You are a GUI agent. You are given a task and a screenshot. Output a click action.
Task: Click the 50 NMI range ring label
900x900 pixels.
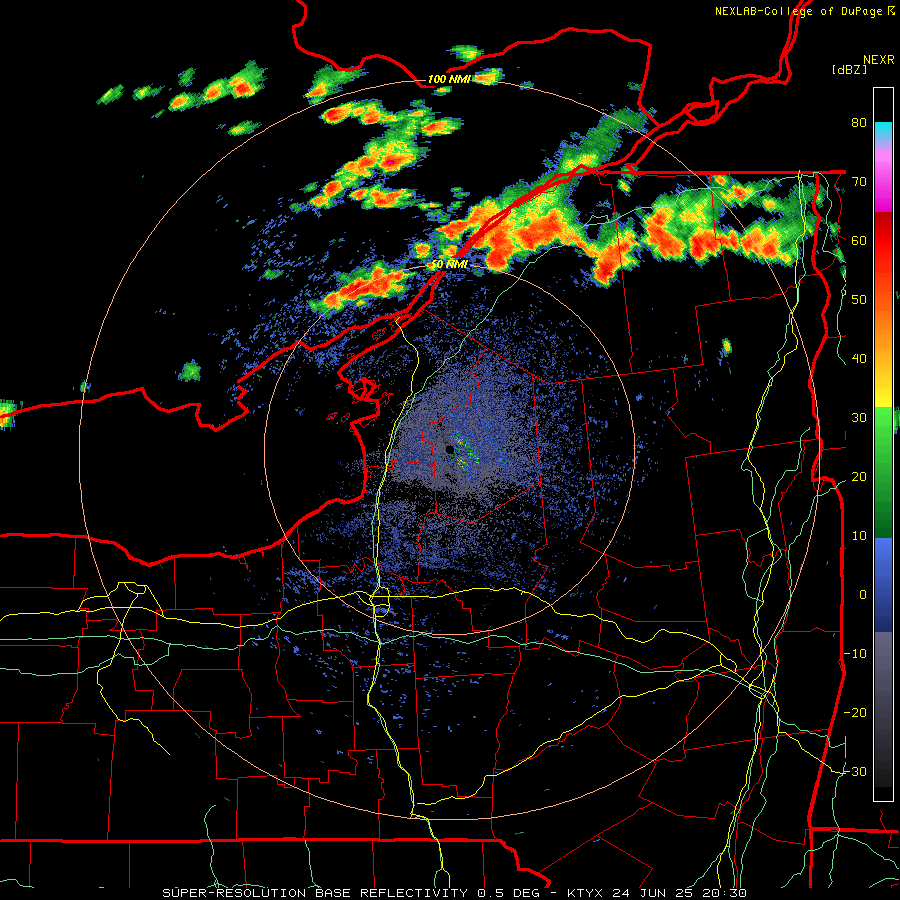449,264
